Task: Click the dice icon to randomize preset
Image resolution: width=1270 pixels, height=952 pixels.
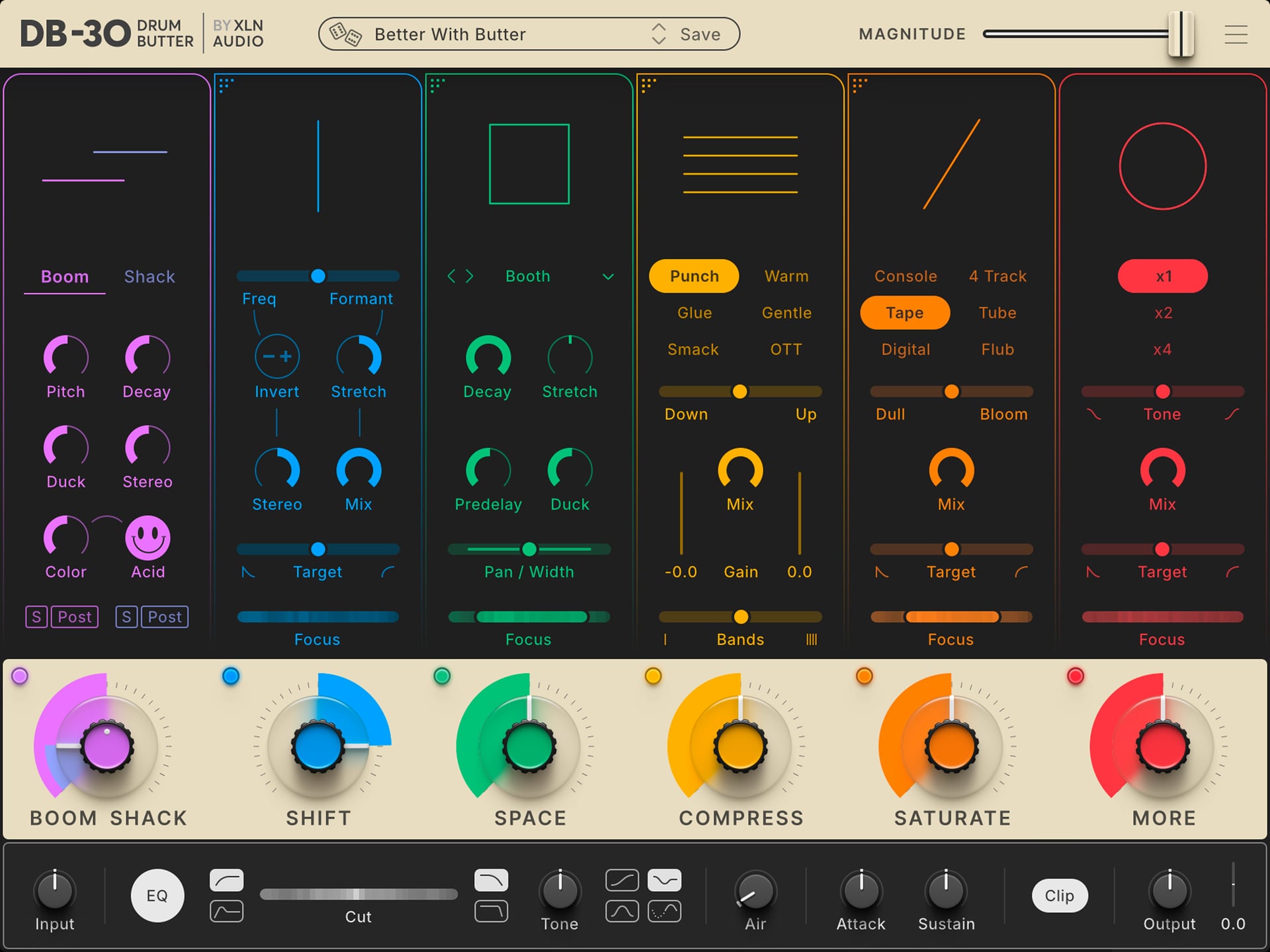Action: tap(347, 34)
